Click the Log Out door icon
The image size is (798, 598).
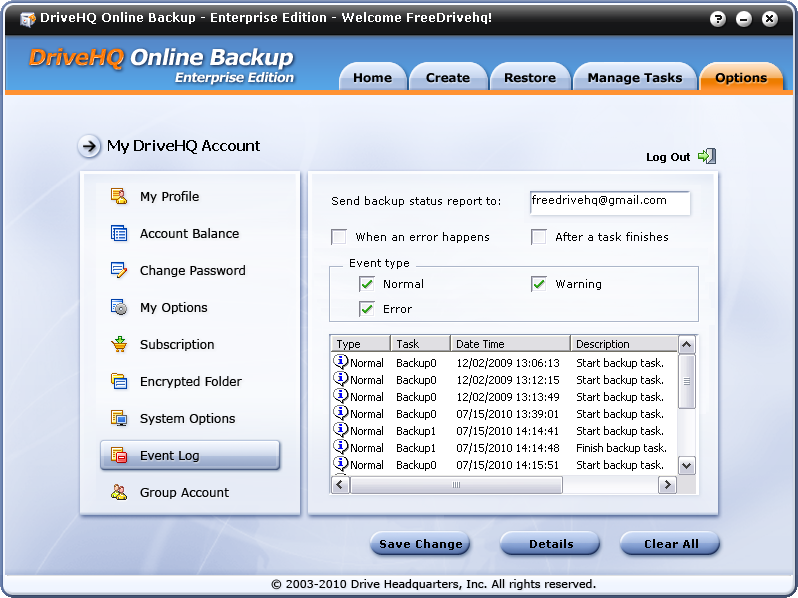(707, 156)
